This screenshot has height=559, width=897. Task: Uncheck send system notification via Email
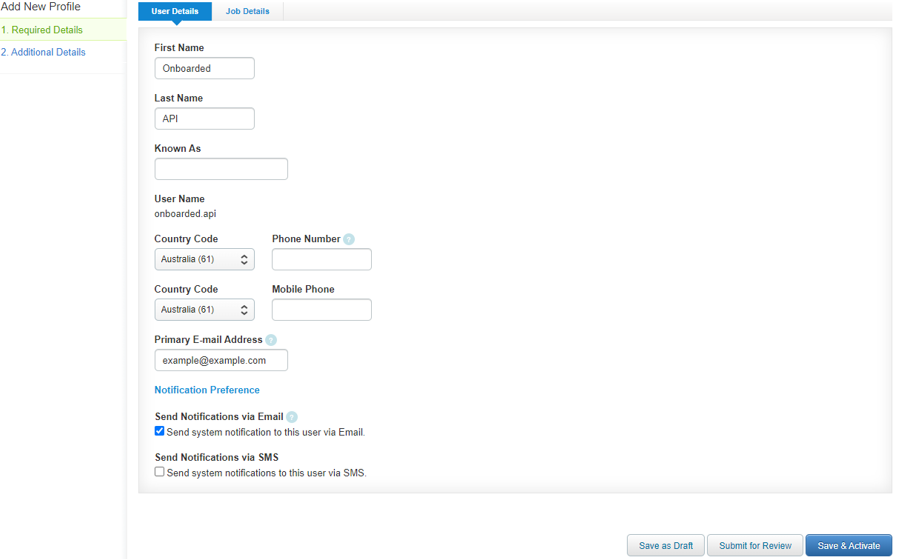(160, 431)
